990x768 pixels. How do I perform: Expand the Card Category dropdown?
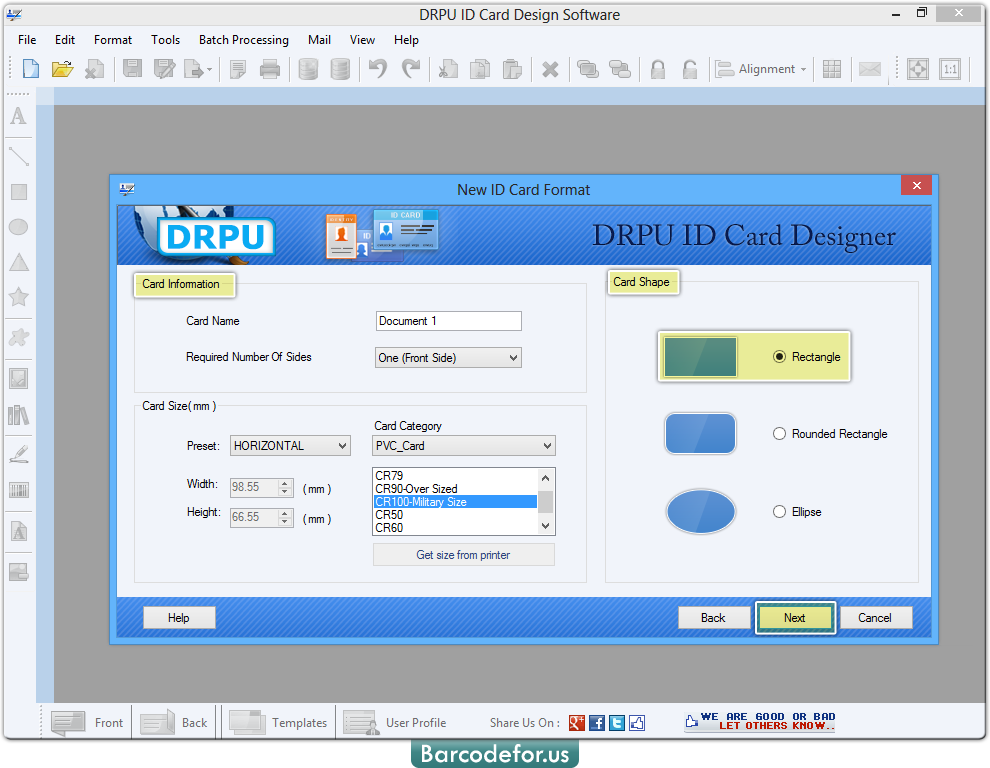(546, 445)
